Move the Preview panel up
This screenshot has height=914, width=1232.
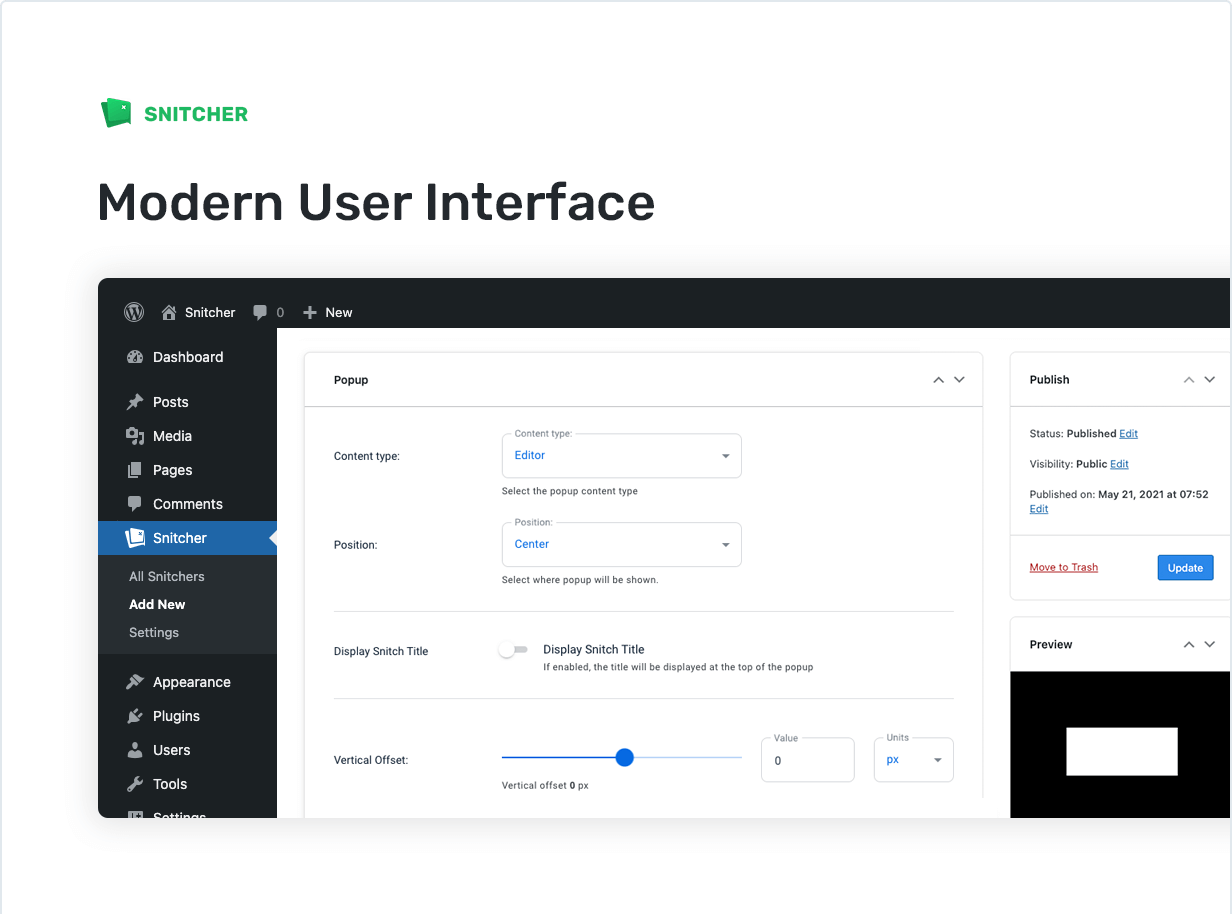tap(1189, 645)
